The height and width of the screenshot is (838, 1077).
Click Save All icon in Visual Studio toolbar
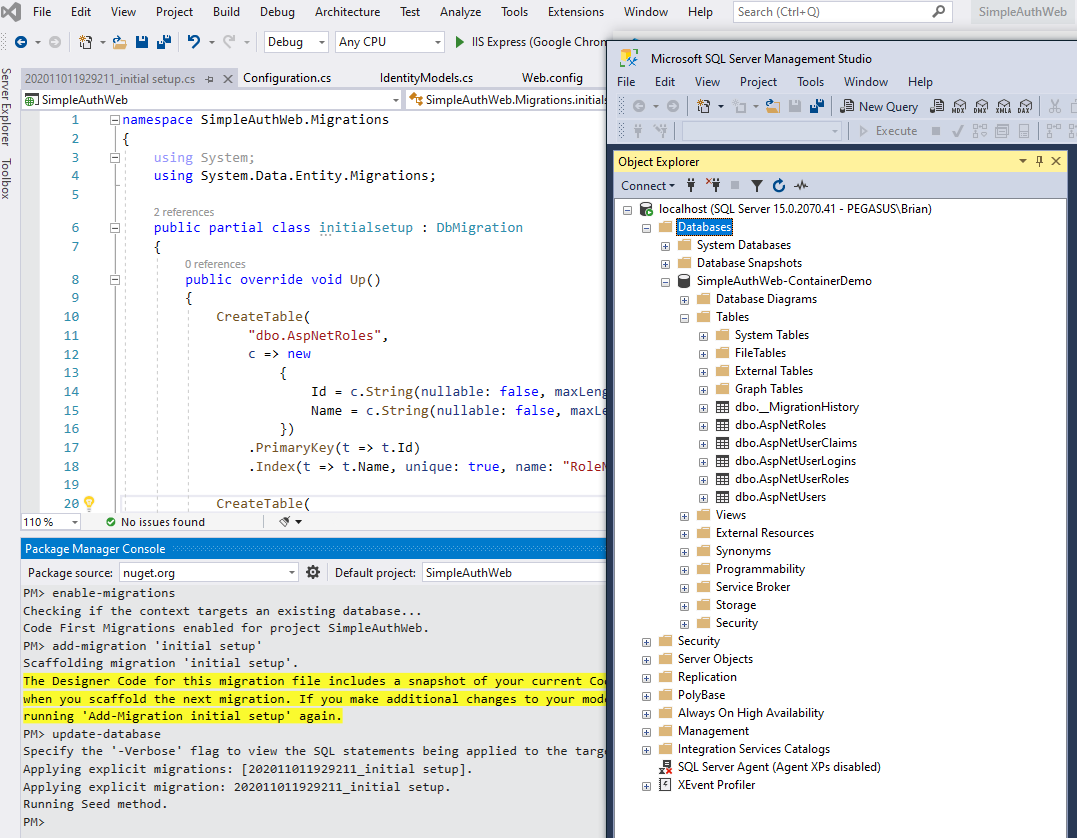(164, 42)
